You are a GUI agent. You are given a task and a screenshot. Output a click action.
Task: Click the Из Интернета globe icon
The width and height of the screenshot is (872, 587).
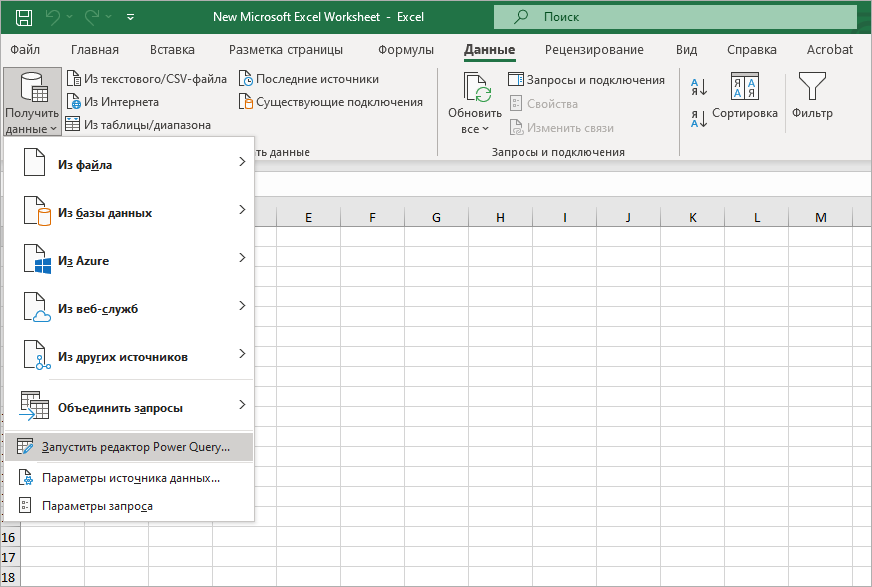73,102
